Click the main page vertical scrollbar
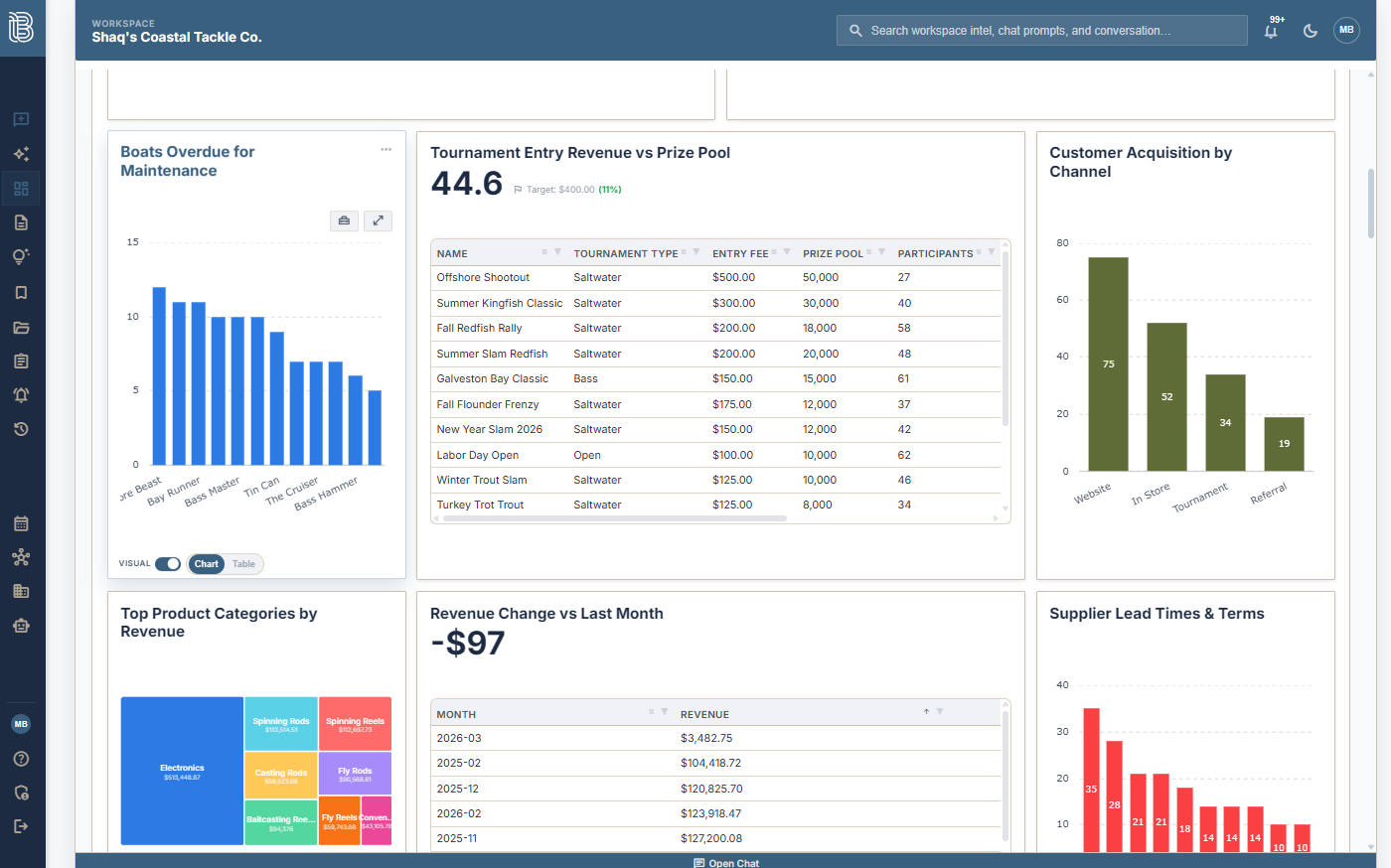Screen dimensions: 1391x868 click(1371, 204)
